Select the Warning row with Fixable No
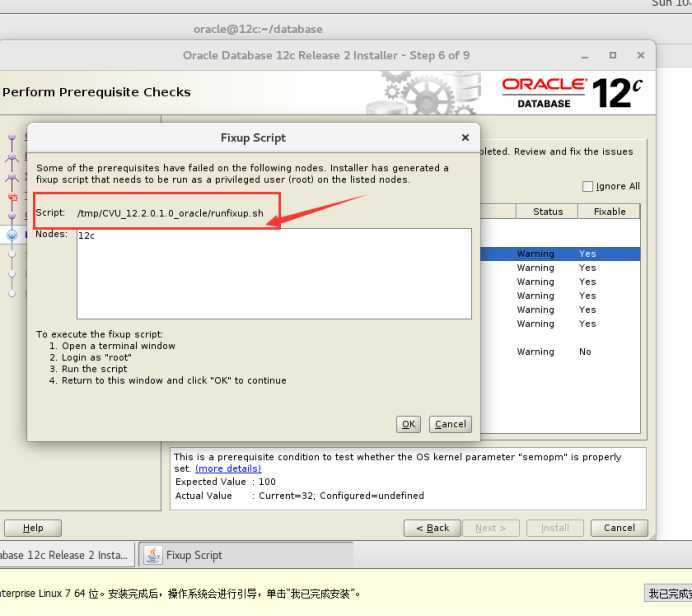This screenshot has height=616, width=692. point(560,352)
